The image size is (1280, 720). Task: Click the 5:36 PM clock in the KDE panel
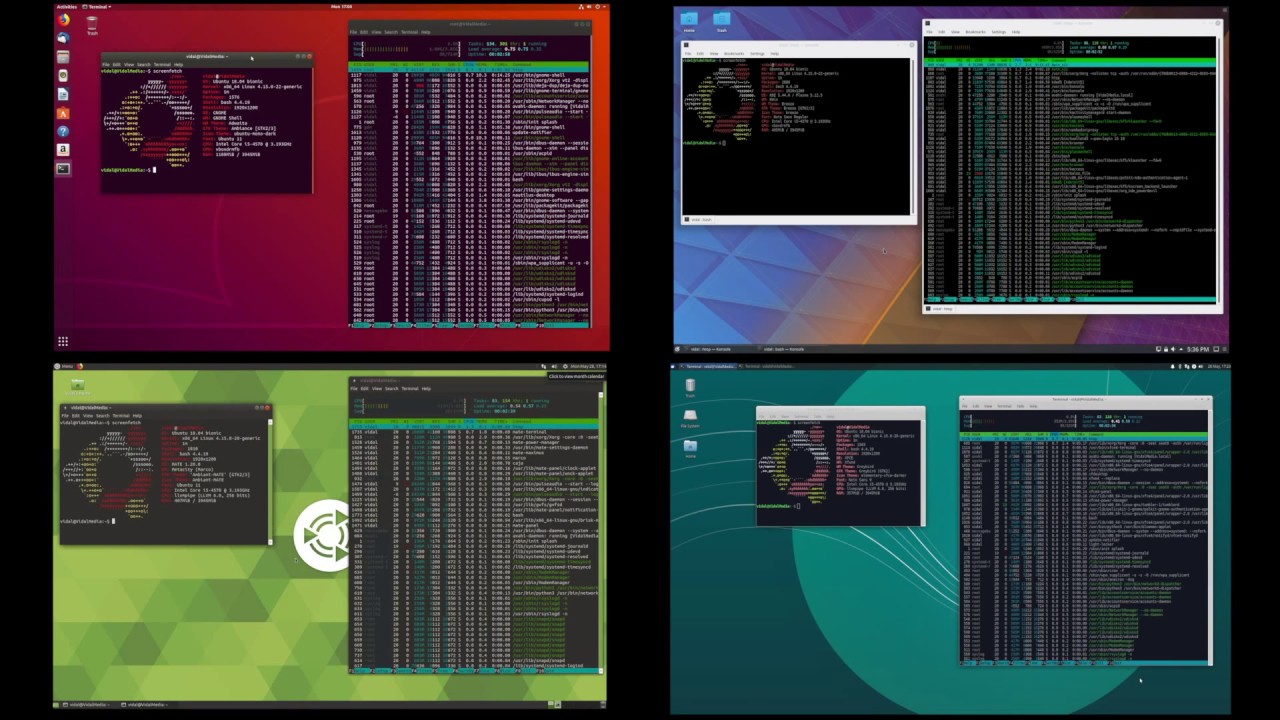[x=1198, y=349]
